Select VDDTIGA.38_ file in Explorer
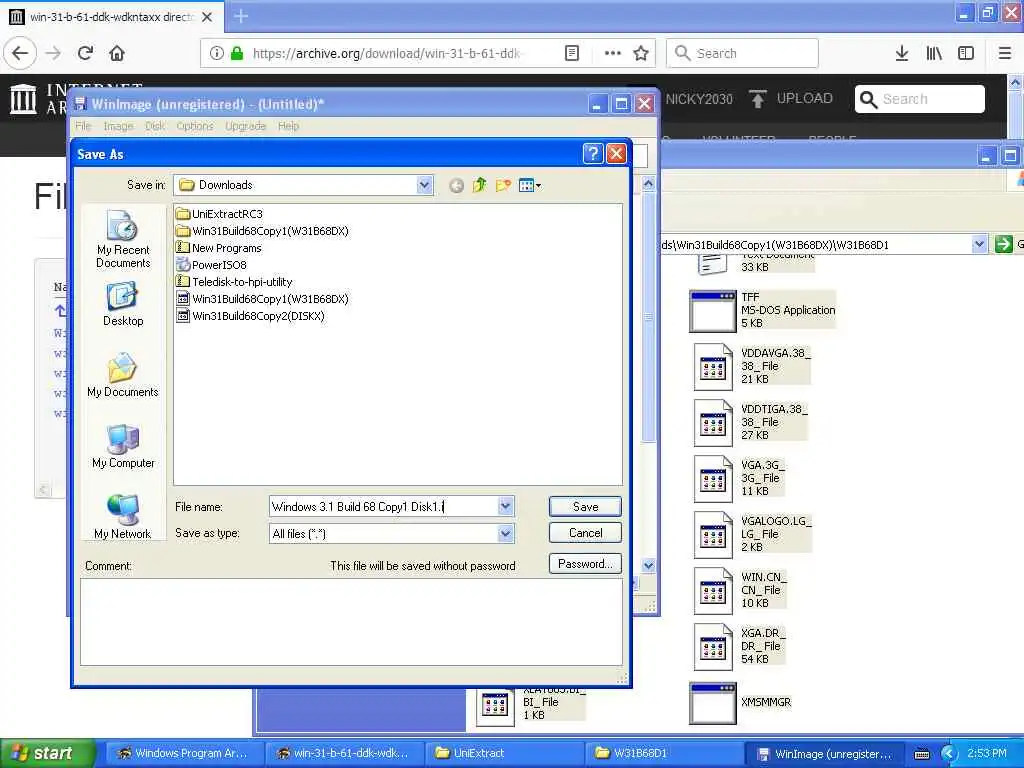Image resolution: width=1024 pixels, height=768 pixels. 750,422
